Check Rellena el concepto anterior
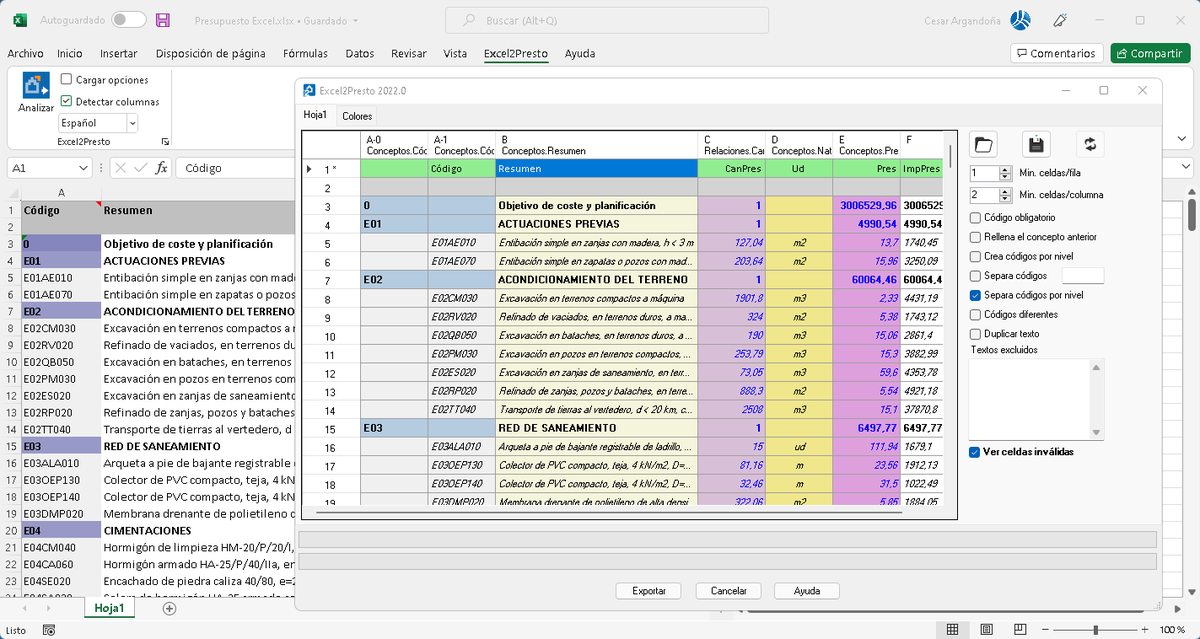This screenshot has height=639, width=1200. click(975, 237)
